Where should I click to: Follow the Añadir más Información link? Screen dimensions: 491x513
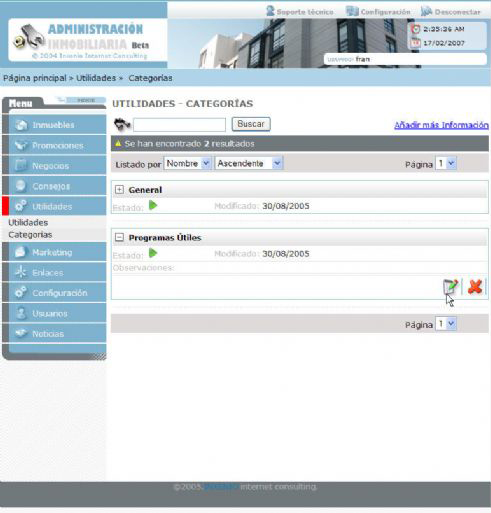click(441, 125)
